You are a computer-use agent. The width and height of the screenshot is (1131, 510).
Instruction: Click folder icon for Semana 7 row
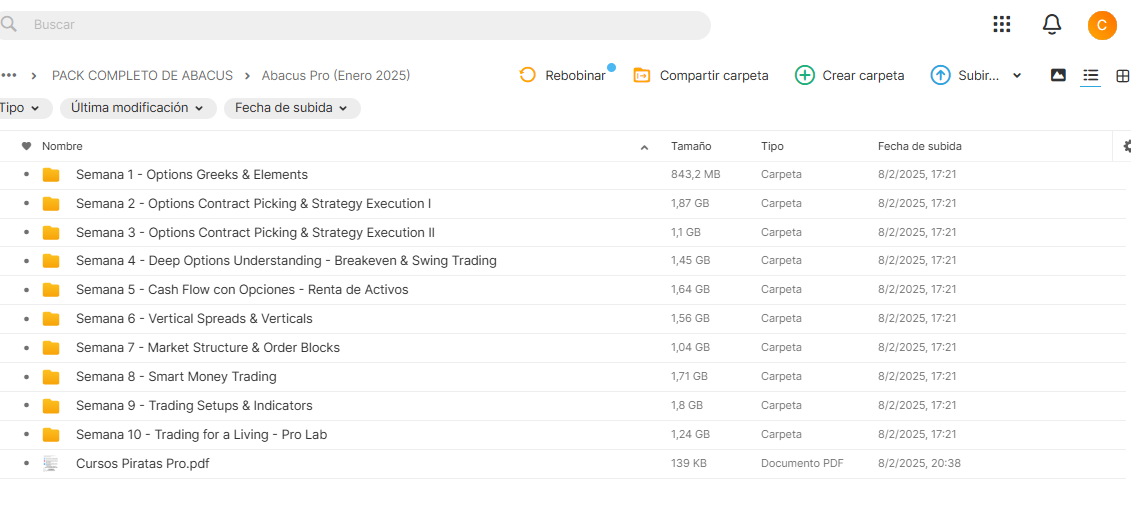50,348
